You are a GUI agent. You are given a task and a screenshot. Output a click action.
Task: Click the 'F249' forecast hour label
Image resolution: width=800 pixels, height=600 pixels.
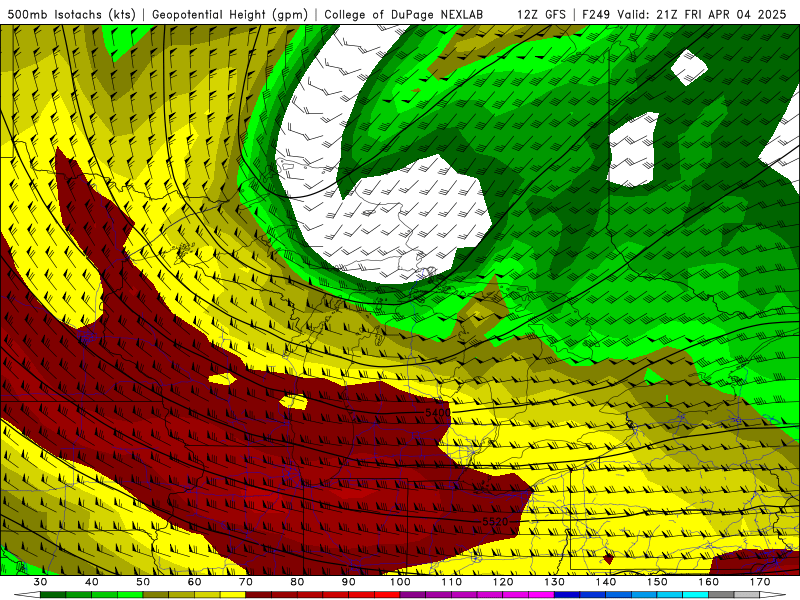pyautogui.click(x=596, y=14)
